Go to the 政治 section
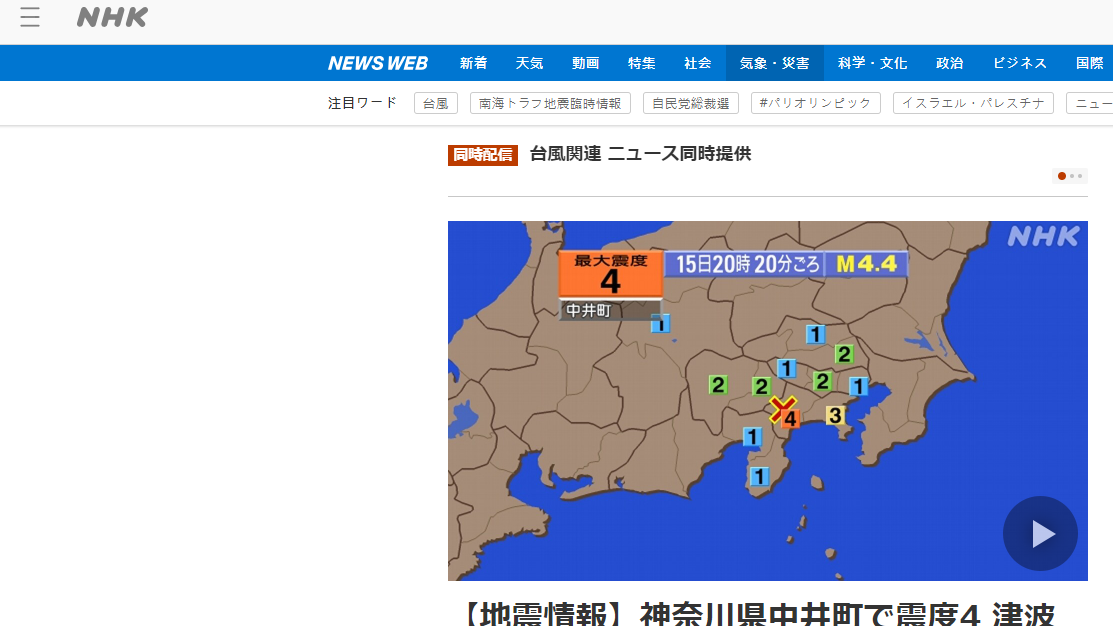This screenshot has height=626, width=1113. [949, 63]
